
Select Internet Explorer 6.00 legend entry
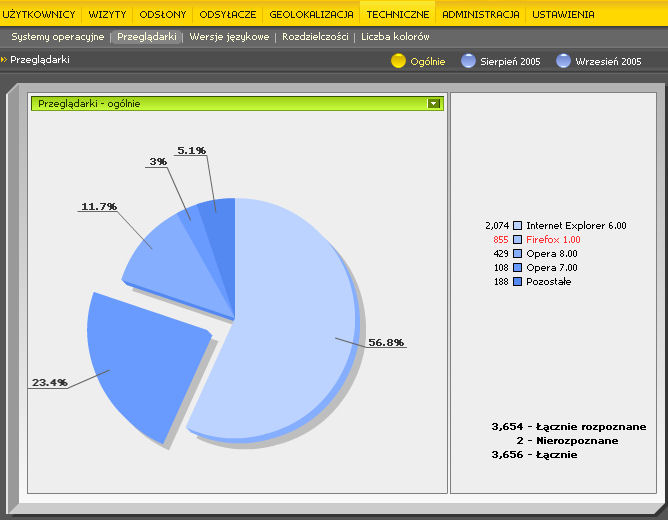point(576,225)
